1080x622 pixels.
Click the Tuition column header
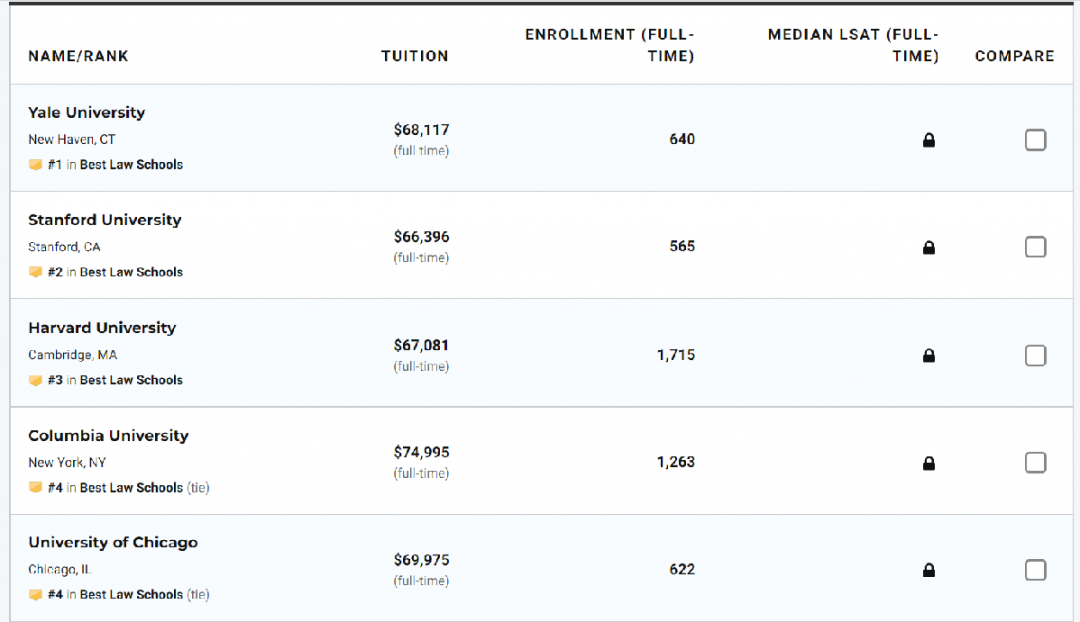(414, 56)
